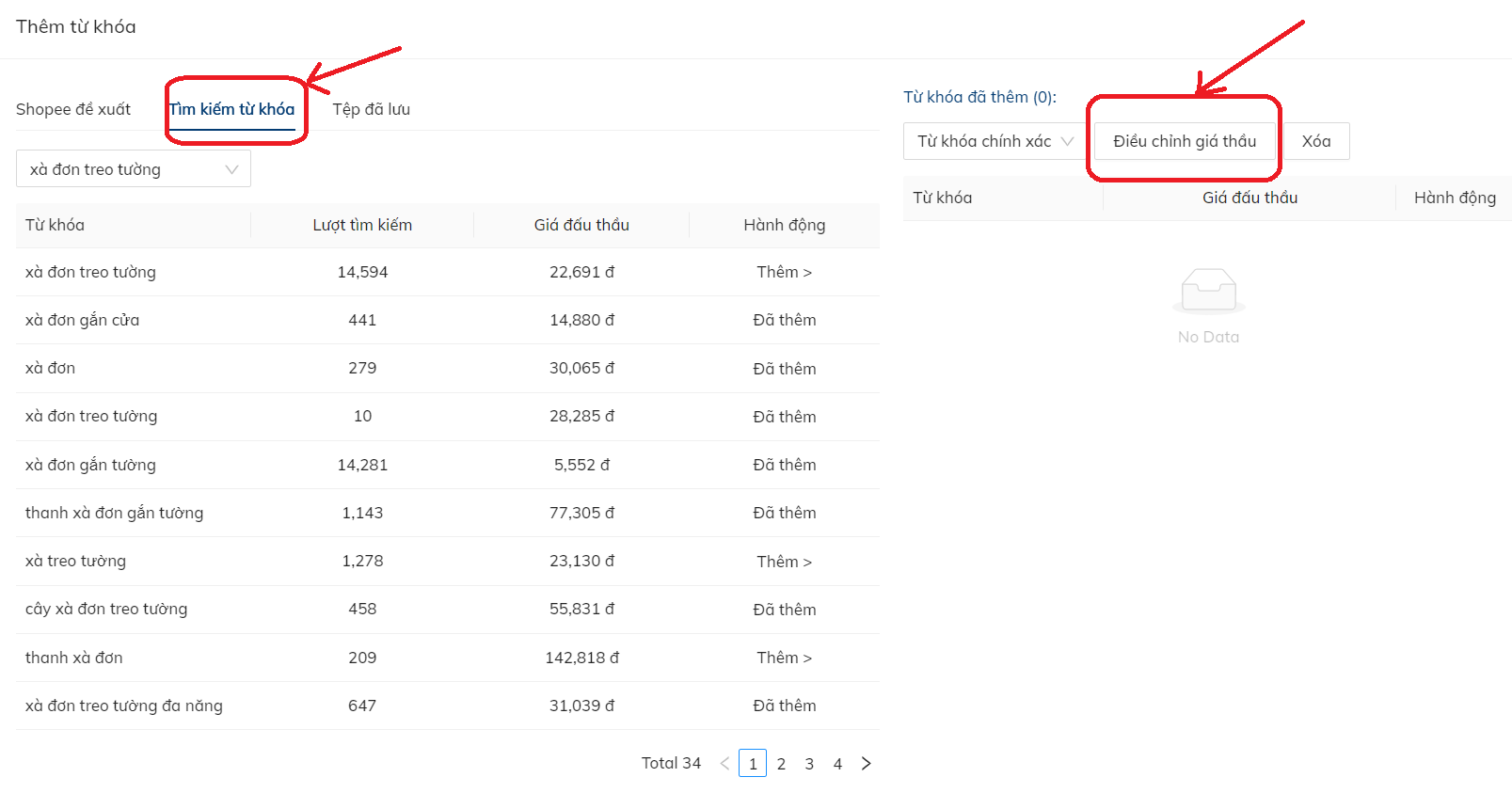This screenshot has width=1512, height=793.
Task: Go to next page using right arrow
Action: [866, 764]
